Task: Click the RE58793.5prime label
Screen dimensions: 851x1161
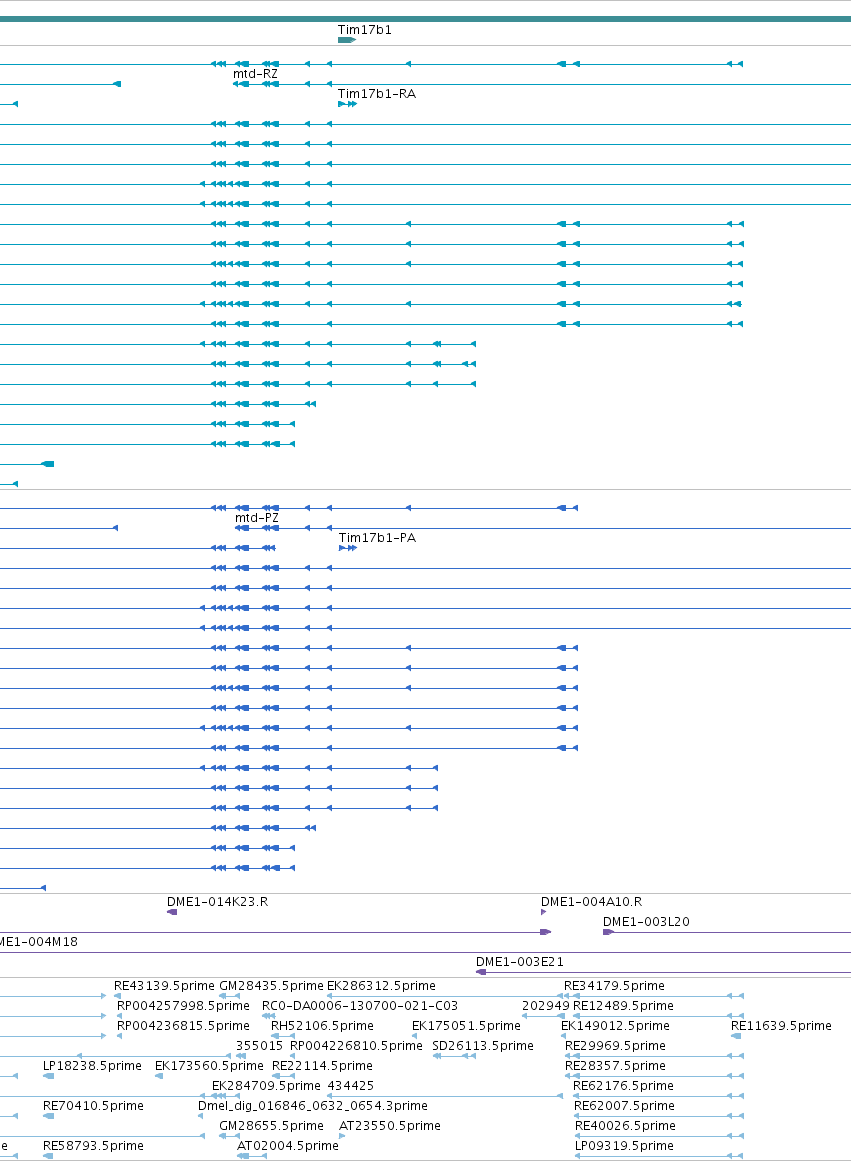Action: 93,1146
